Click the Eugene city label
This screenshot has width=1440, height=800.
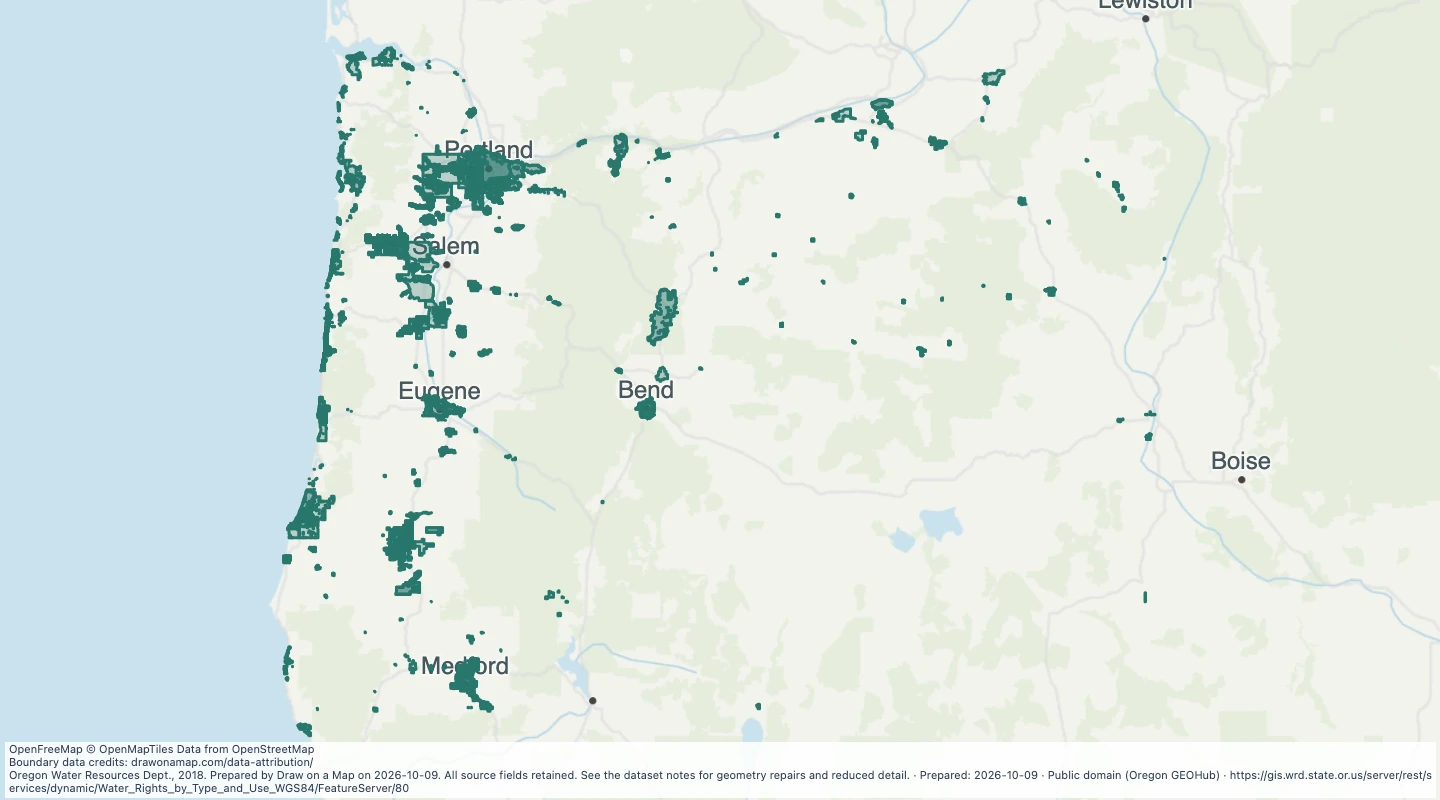[439, 391]
